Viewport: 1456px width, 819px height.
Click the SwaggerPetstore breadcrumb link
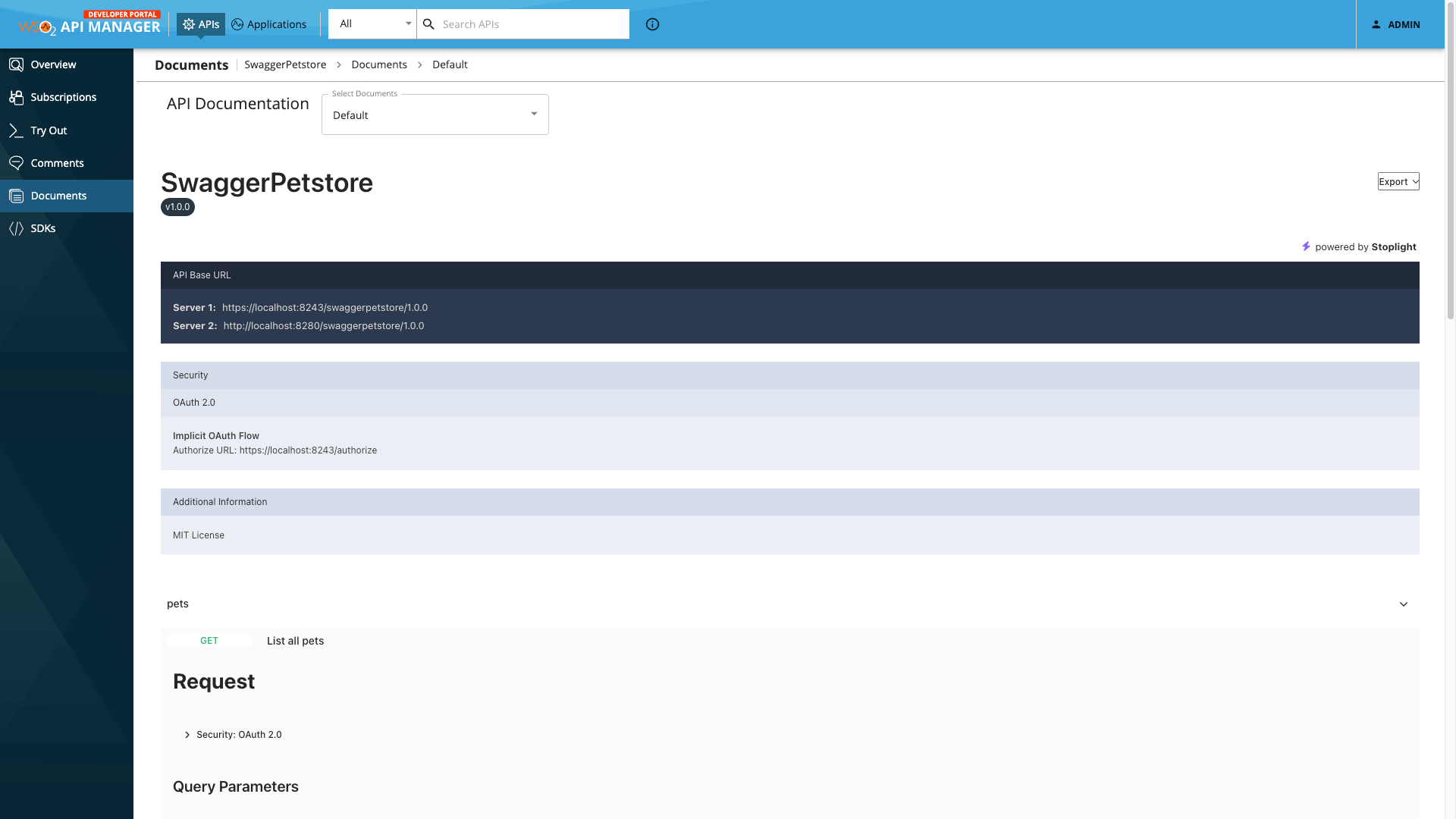[285, 64]
